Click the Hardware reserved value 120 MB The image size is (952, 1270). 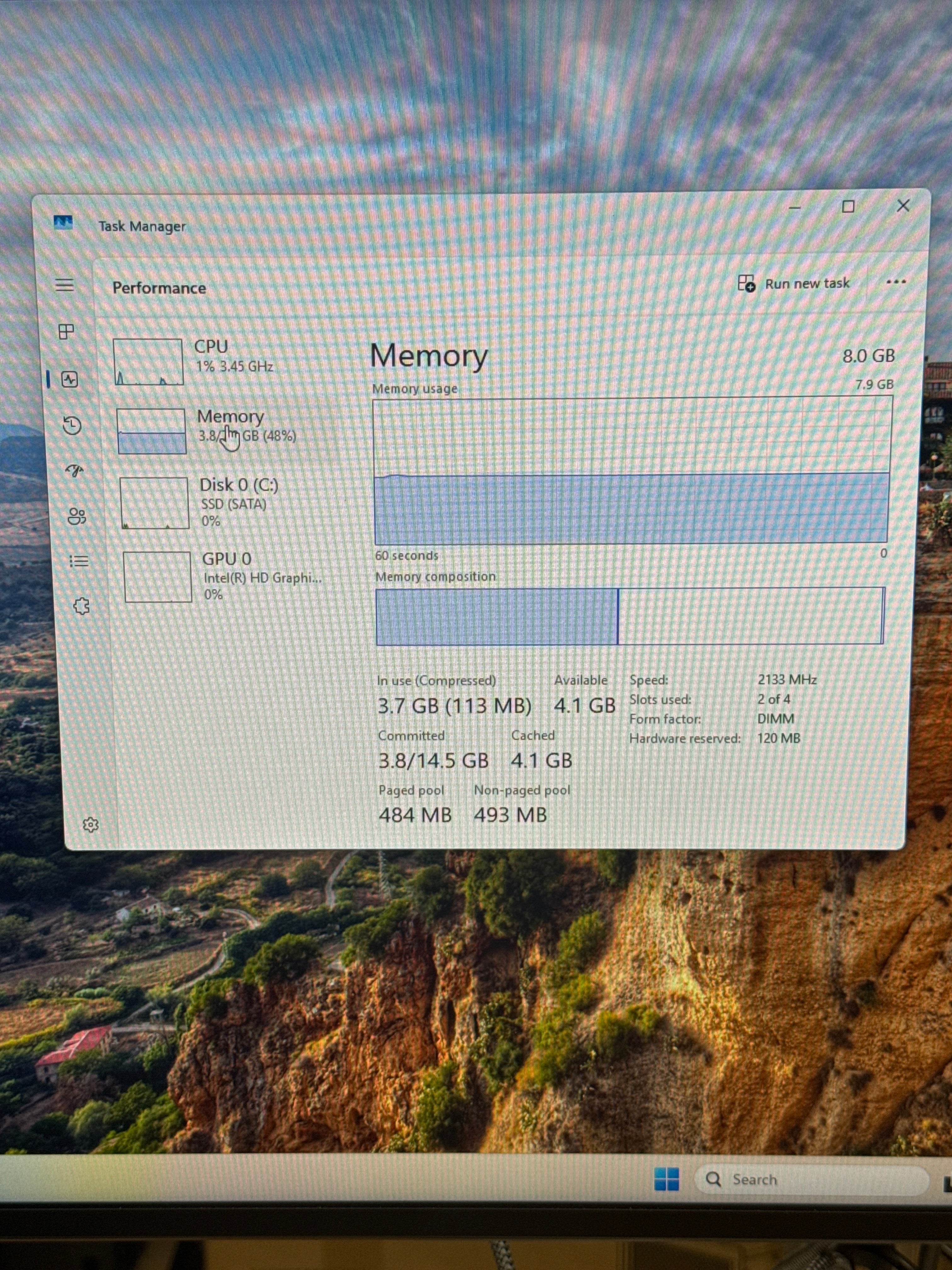(x=778, y=738)
